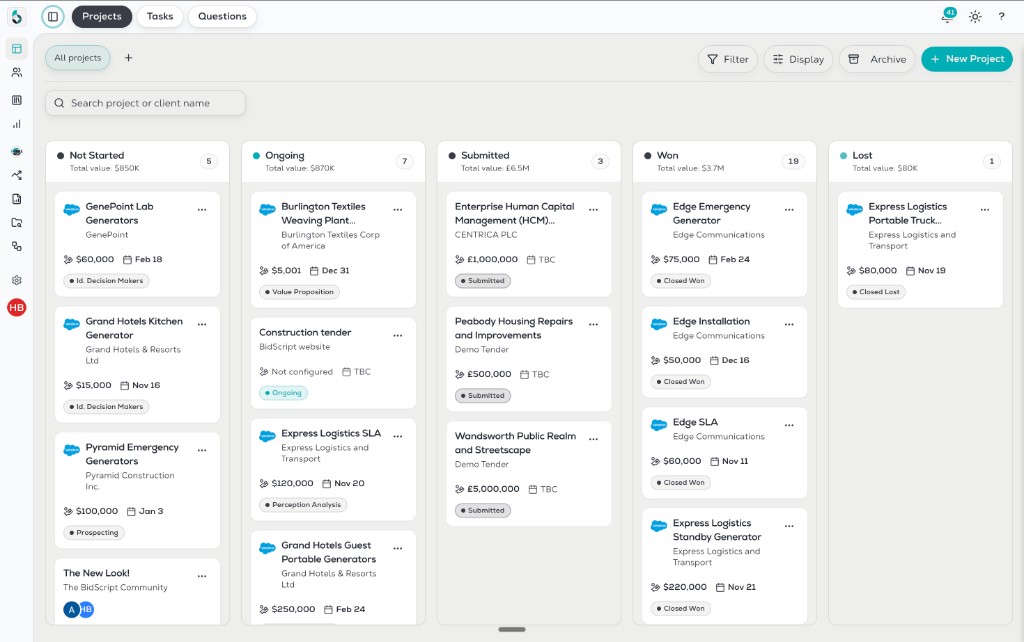Open more menu on Grand Hotels Kitchen Generator
Screen dimensions: 1024x642
tap(202, 325)
